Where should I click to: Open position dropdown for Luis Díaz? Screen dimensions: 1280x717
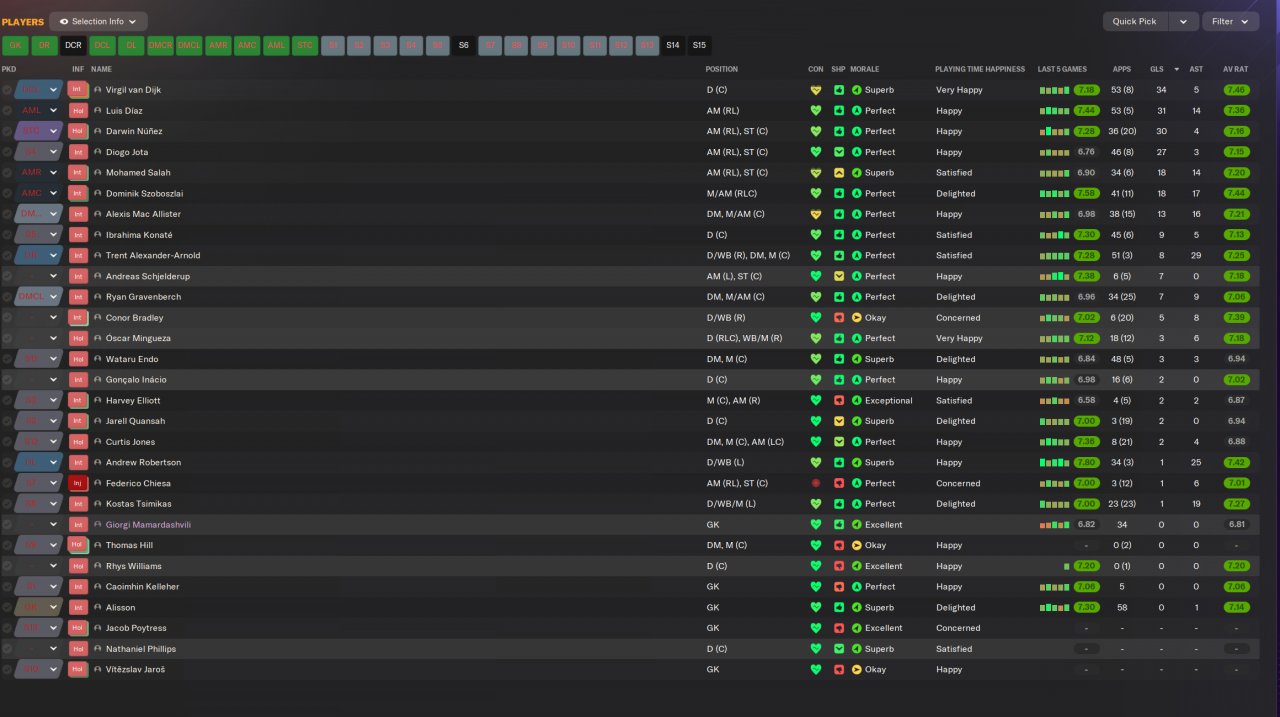click(x=54, y=111)
